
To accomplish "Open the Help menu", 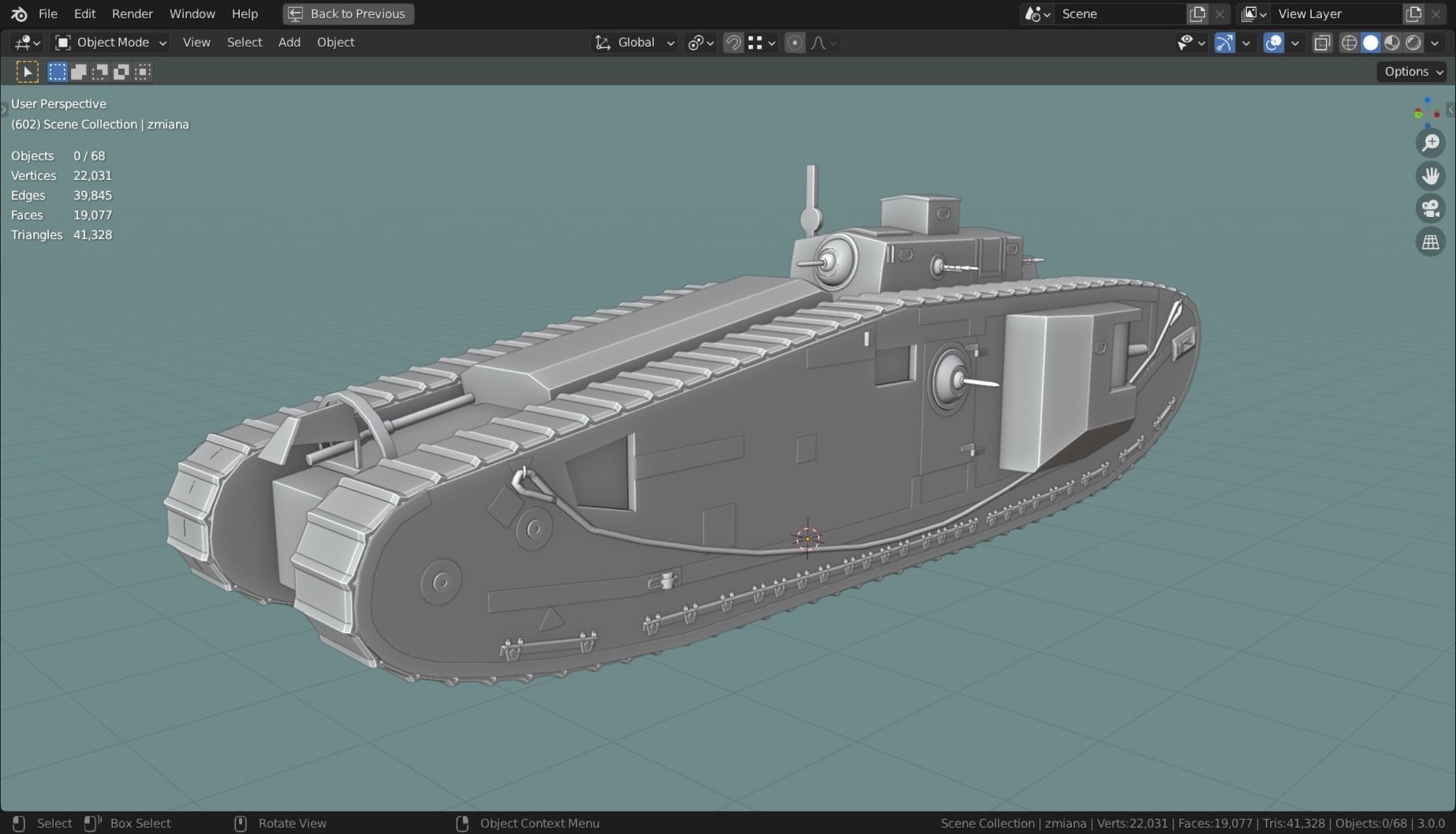I will 245,14.
